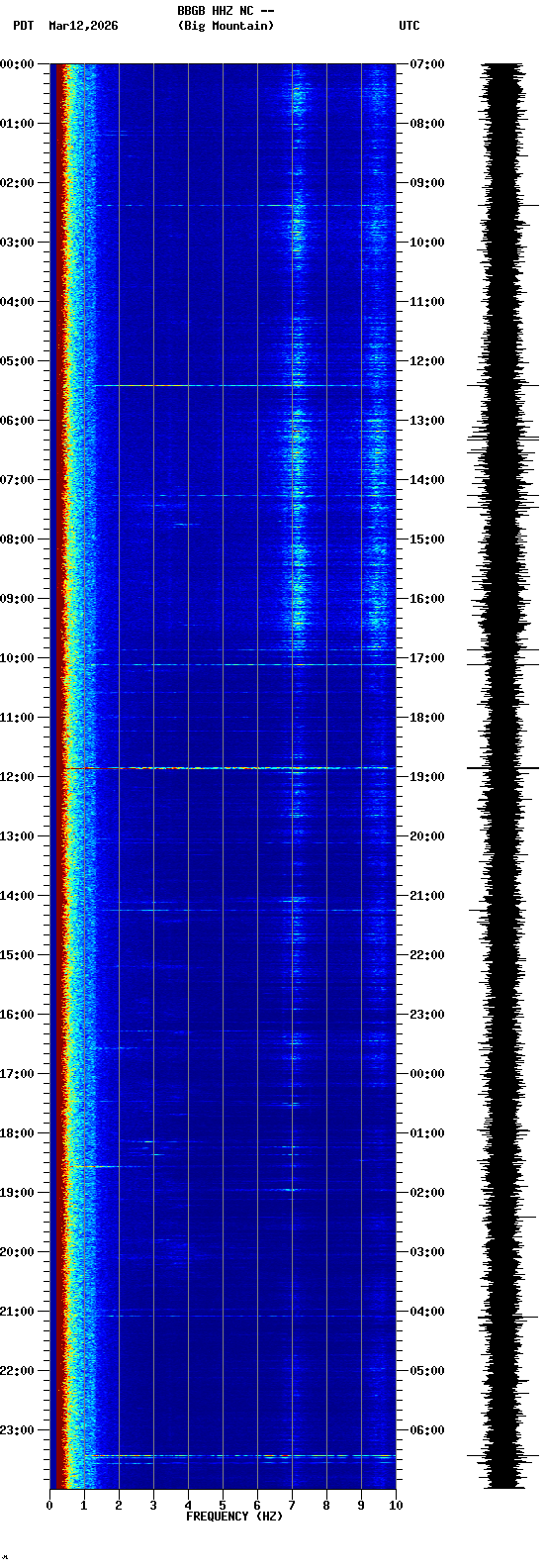Click the PDT time label '18:00'
The width and height of the screenshot is (546, 1568).
[18, 1133]
